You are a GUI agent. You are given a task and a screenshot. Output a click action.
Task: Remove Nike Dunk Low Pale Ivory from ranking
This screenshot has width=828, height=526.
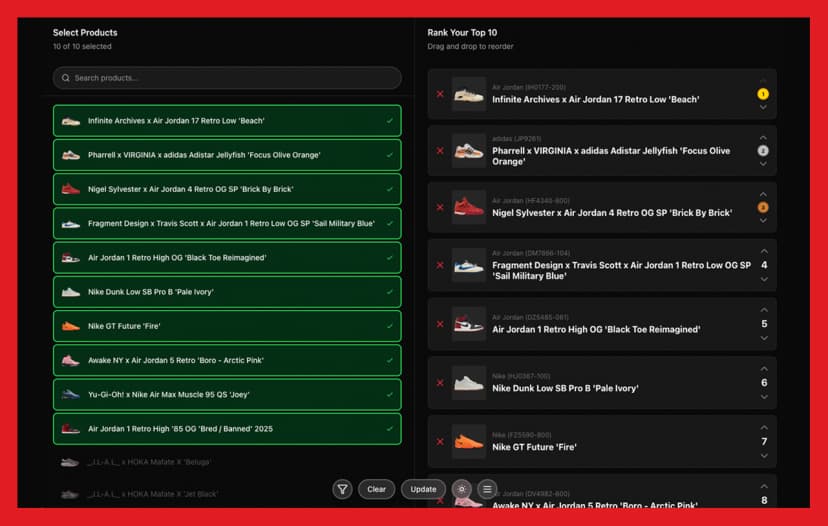440,383
